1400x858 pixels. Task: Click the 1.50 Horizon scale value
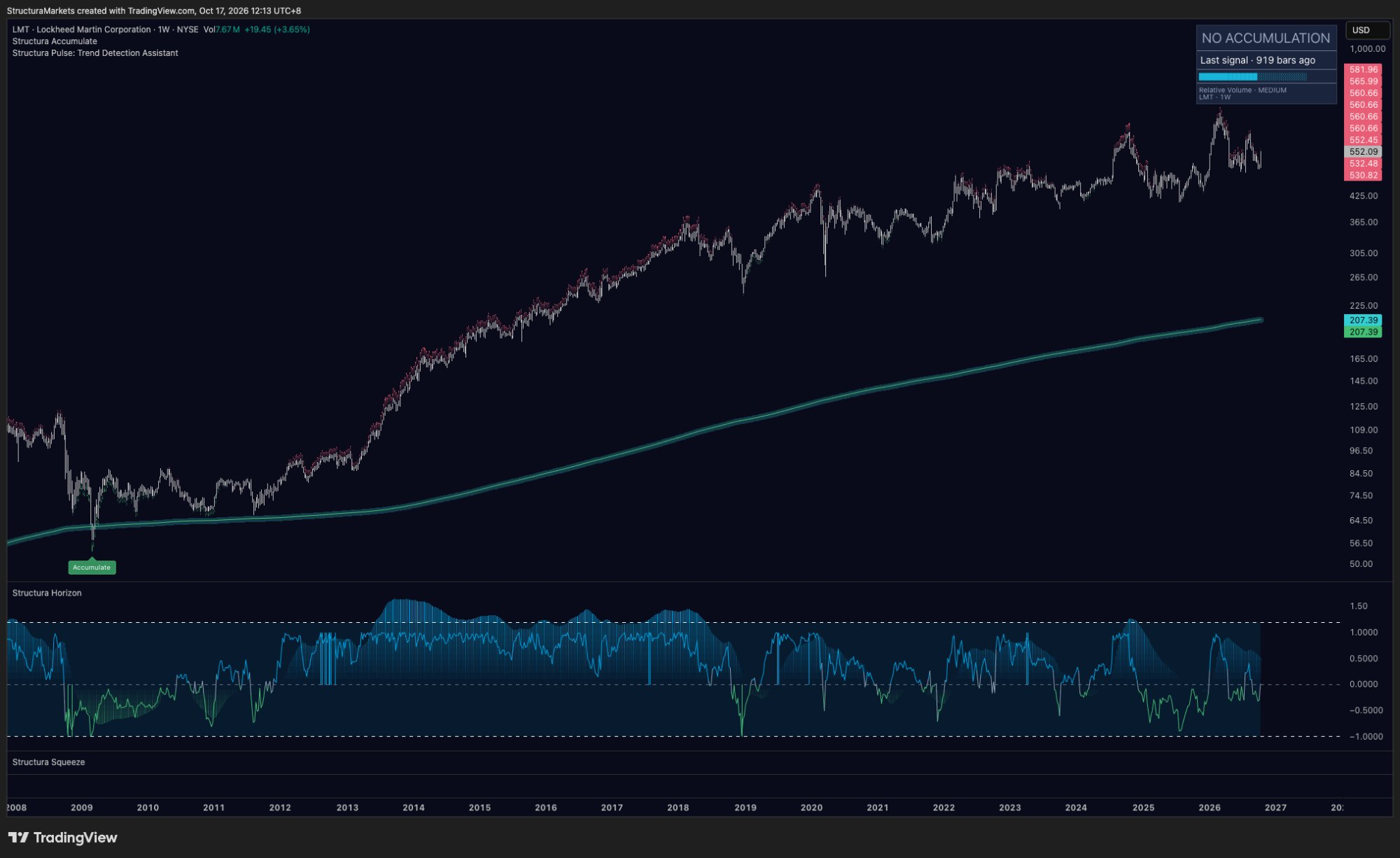coord(1358,607)
